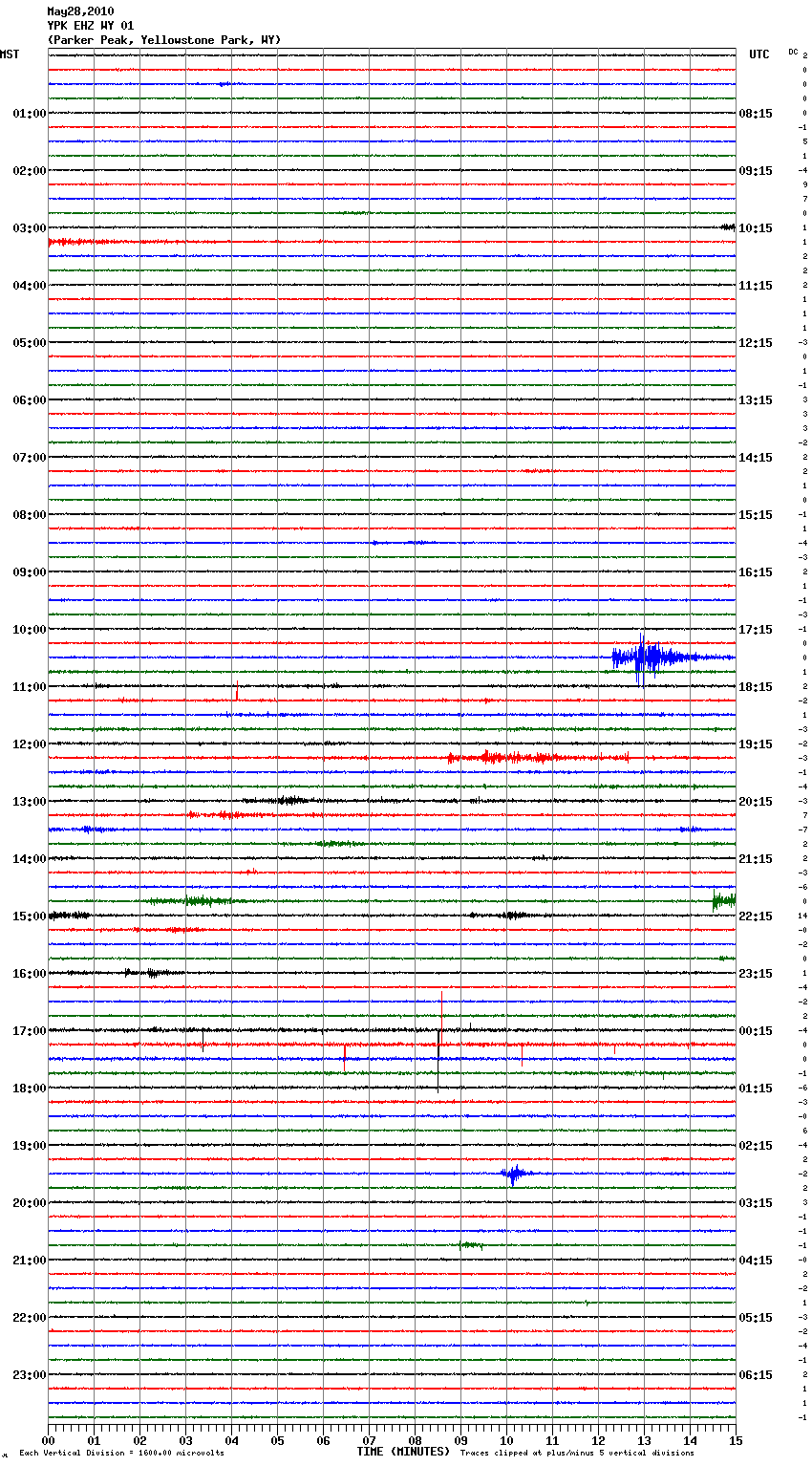
Task: Click the TIME (MINUTES) axis title
Action: pos(403,1452)
